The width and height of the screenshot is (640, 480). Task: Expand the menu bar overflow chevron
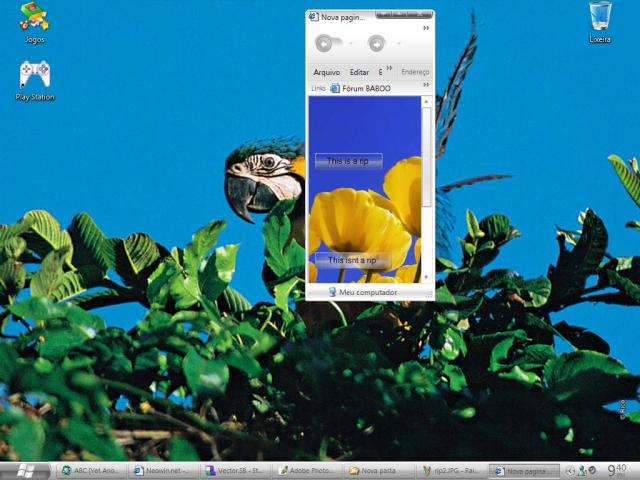[x=389, y=68]
